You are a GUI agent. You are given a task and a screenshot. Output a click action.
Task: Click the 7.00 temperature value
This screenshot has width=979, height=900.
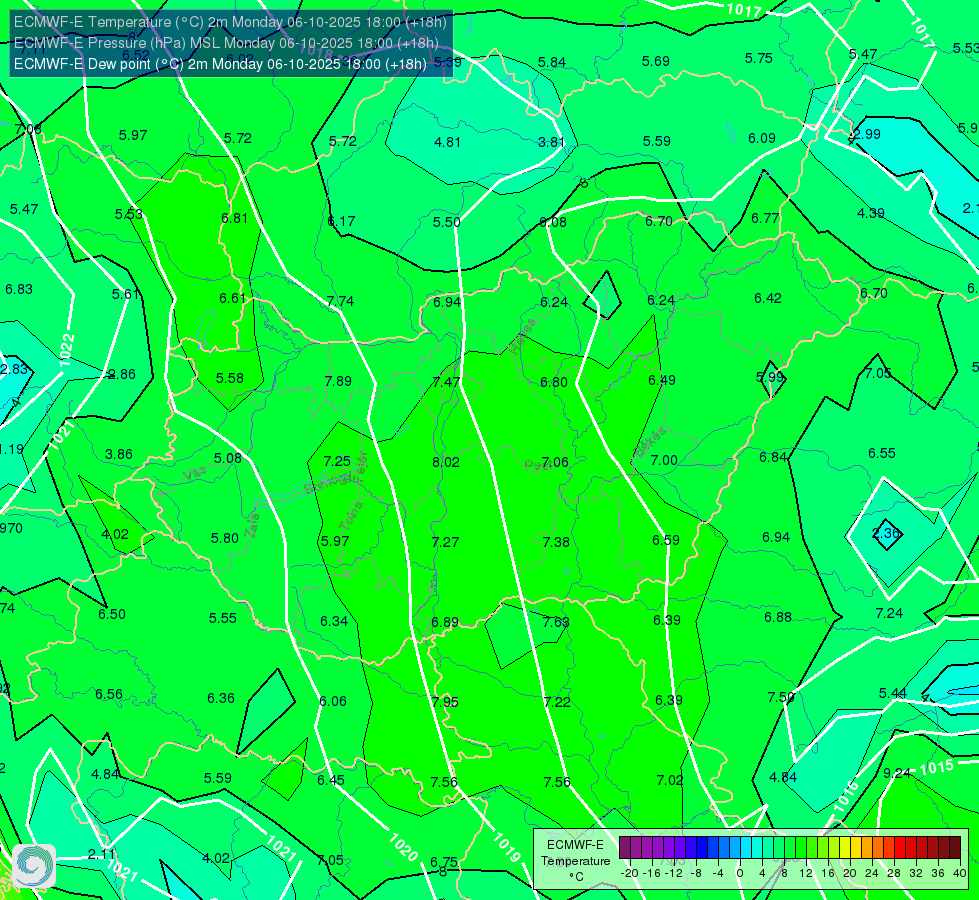point(664,460)
